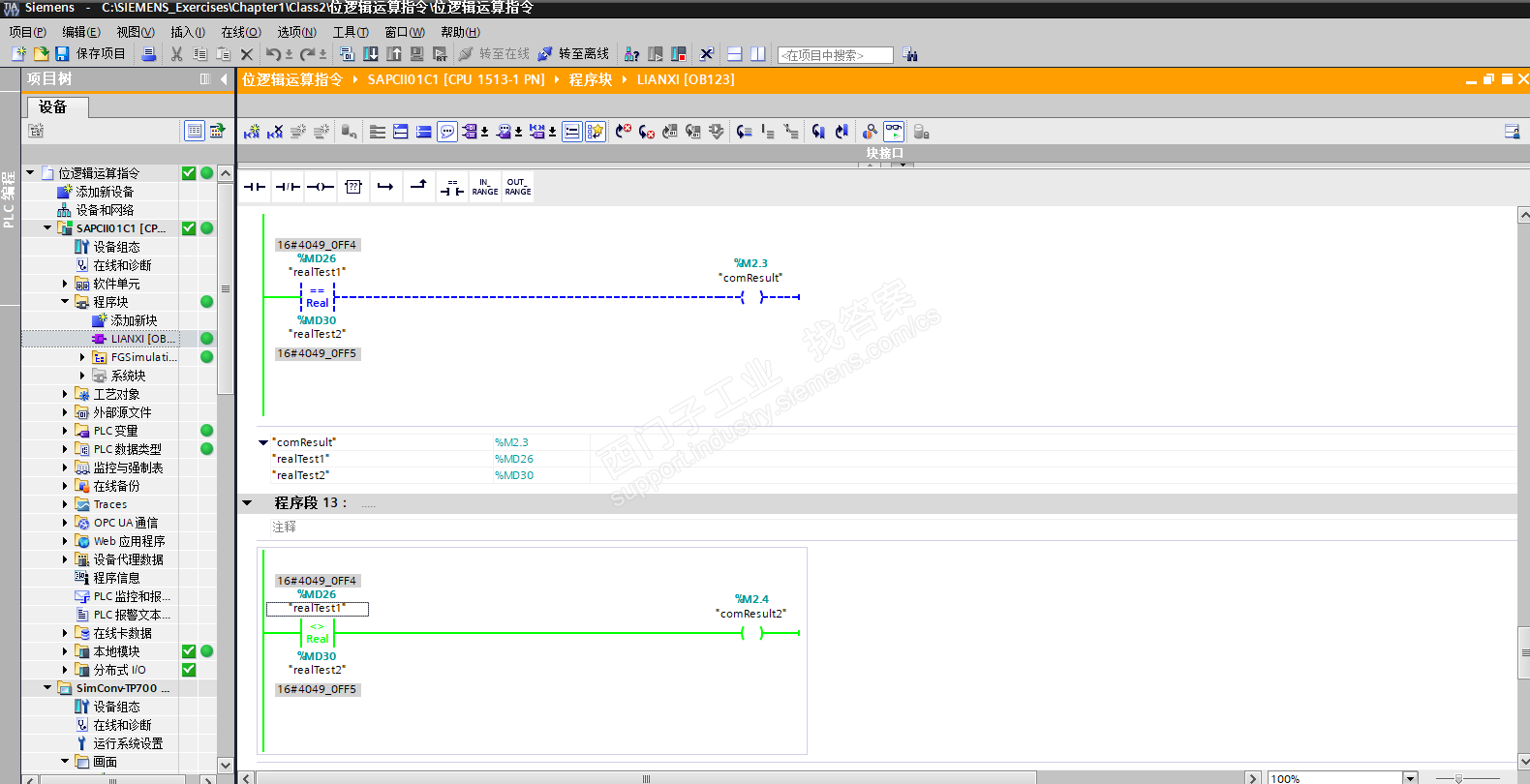
Task: Click the Undo arrow icon
Action: pyautogui.click(x=274, y=54)
